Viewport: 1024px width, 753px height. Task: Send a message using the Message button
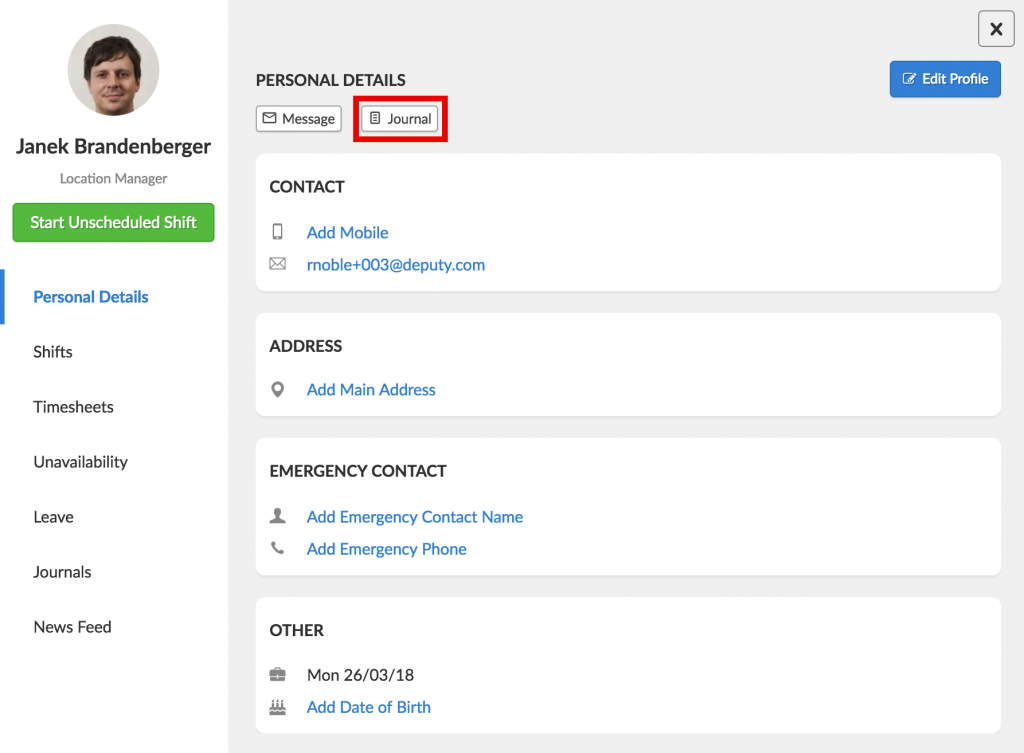point(298,119)
